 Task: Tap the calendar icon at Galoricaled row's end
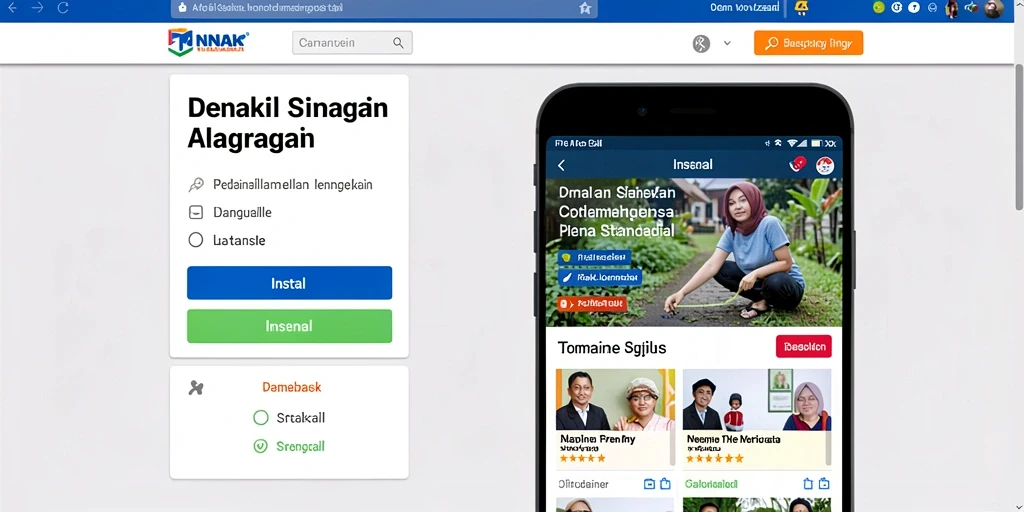824,484
